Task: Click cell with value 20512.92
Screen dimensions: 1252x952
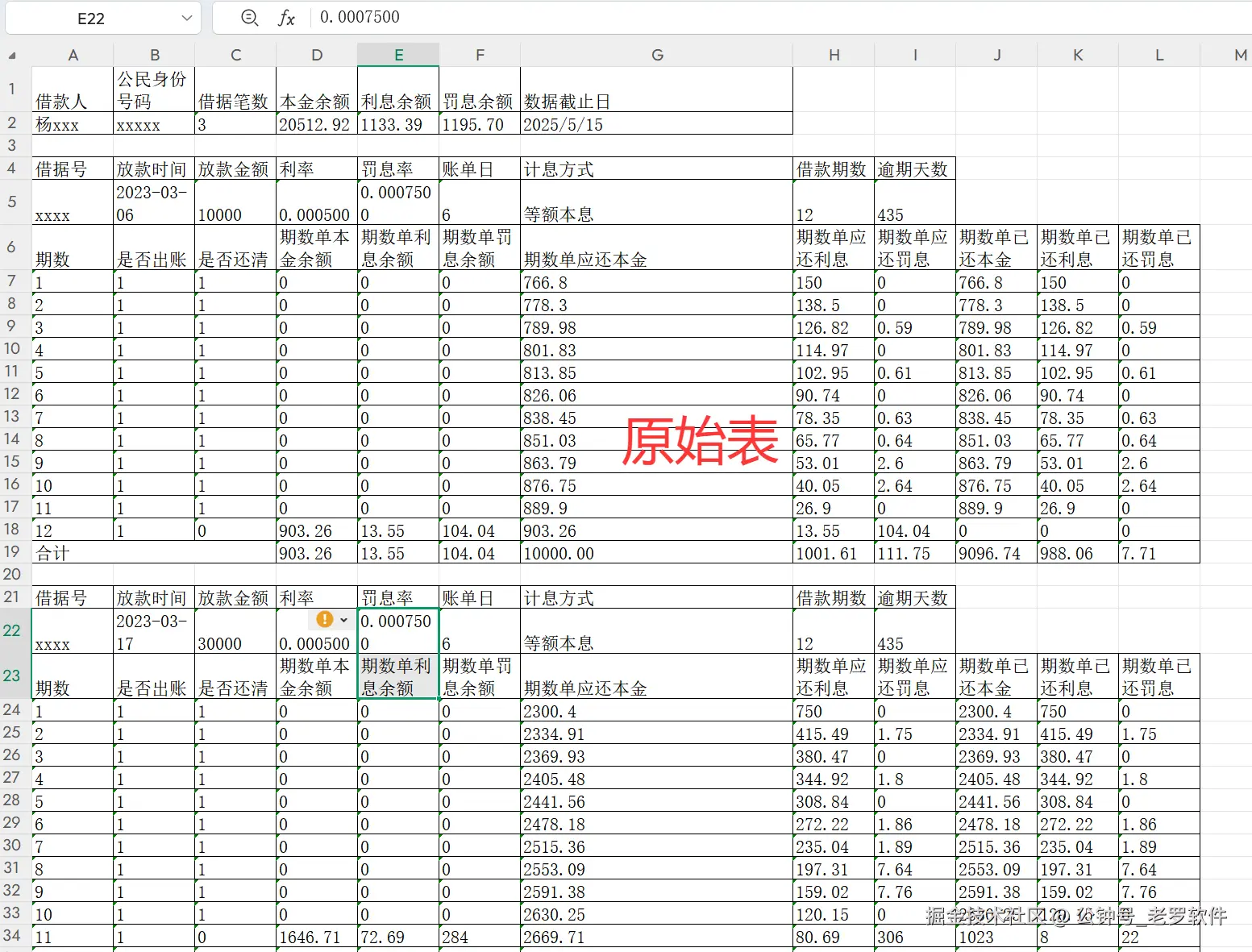Action: click(317, 124)
